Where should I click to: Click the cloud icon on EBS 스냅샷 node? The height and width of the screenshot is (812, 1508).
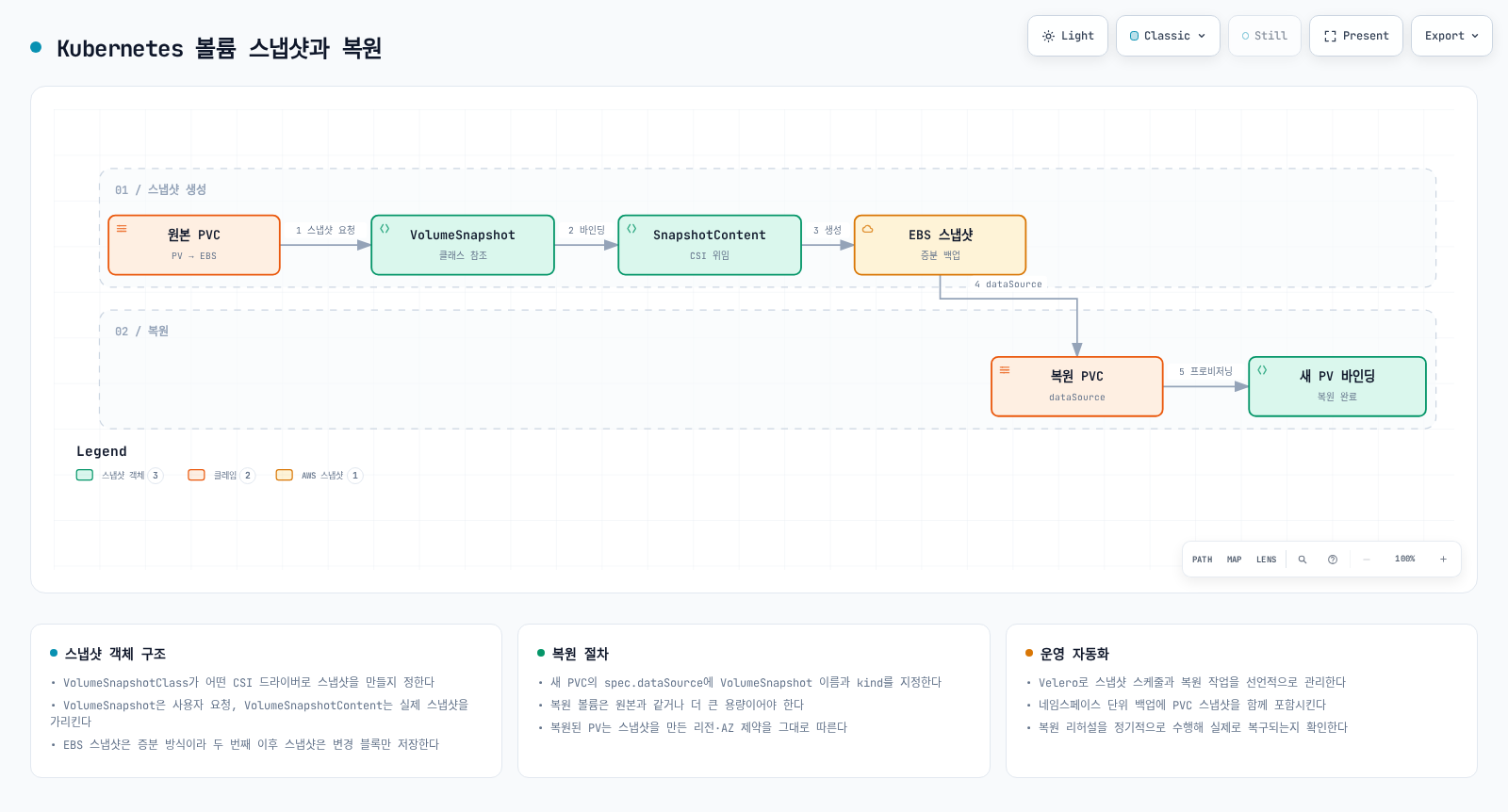pos(868,229)
